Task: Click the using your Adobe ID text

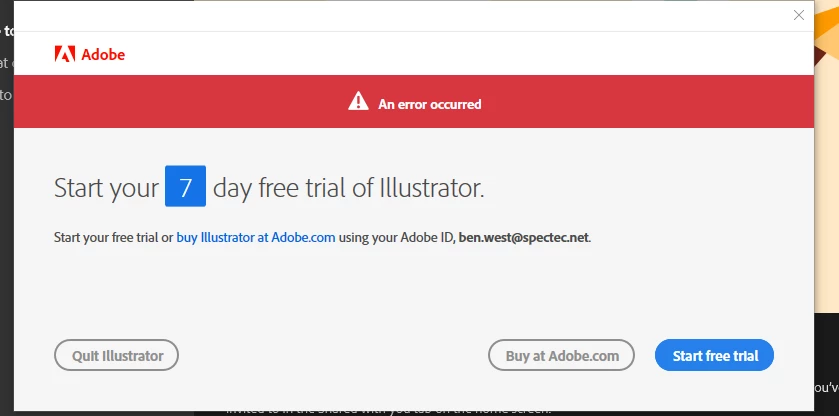Action: pyautogui.click(x=395, y=237)
